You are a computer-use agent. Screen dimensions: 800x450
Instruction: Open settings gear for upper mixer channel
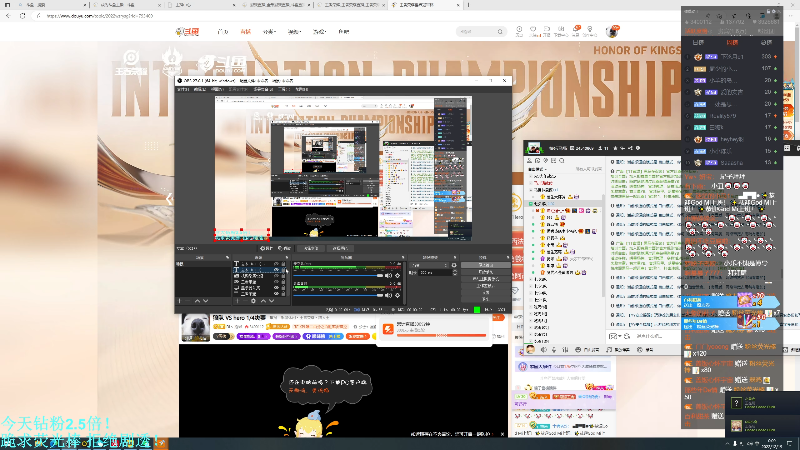coord(397,276)
